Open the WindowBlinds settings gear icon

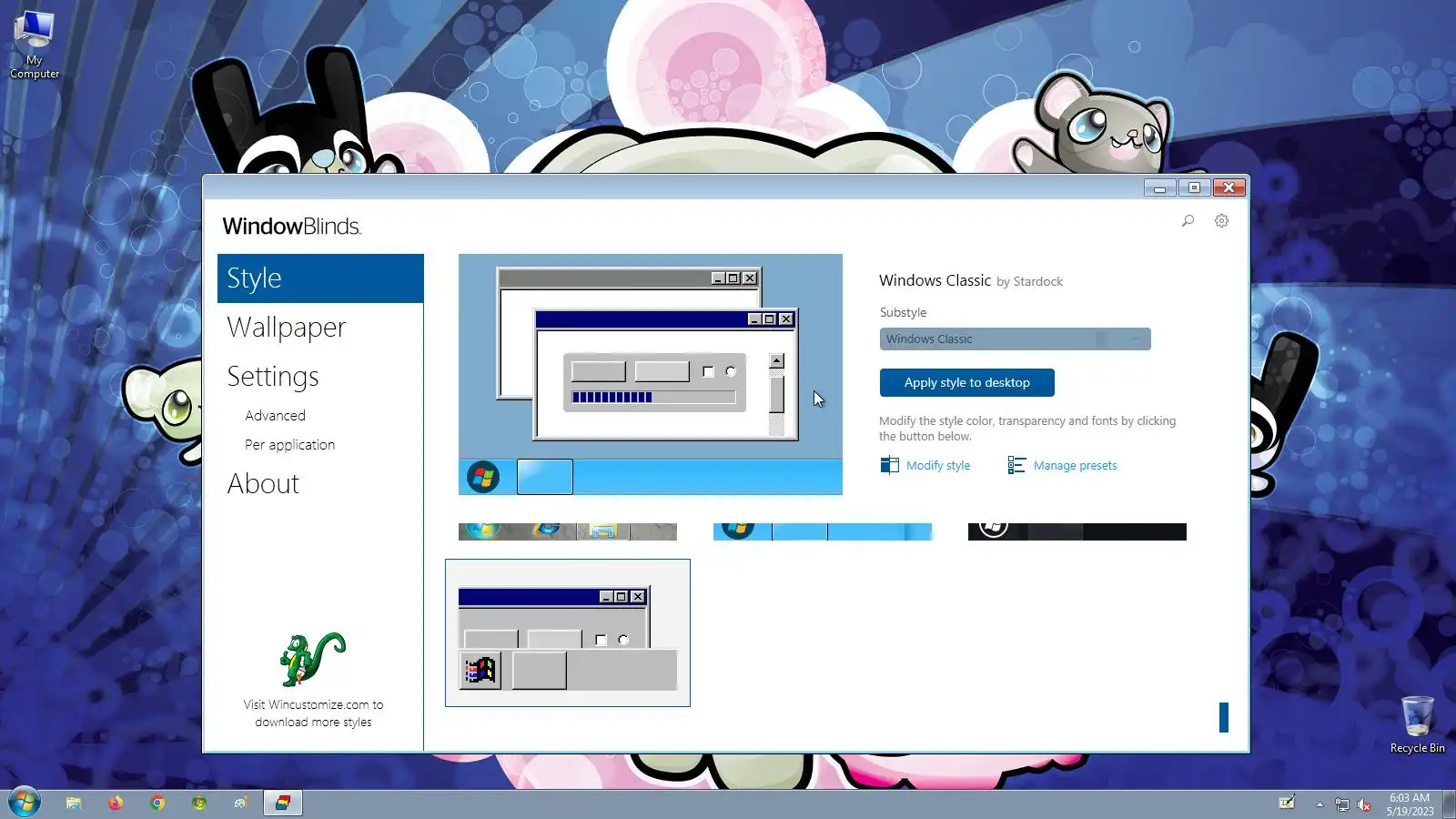pos(1221,220)
